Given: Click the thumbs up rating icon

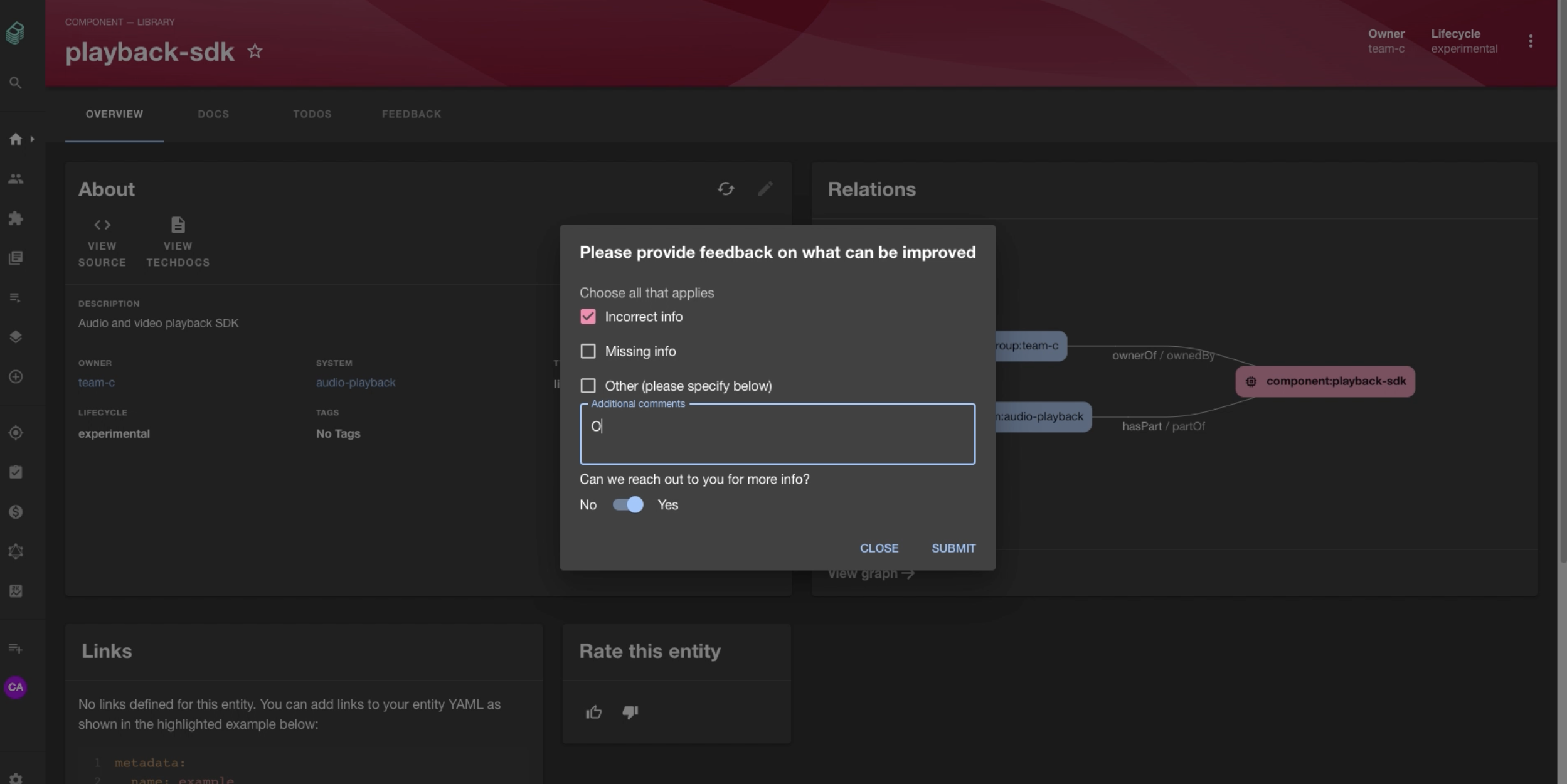Looking at the screenshot, I should point(593,712).
